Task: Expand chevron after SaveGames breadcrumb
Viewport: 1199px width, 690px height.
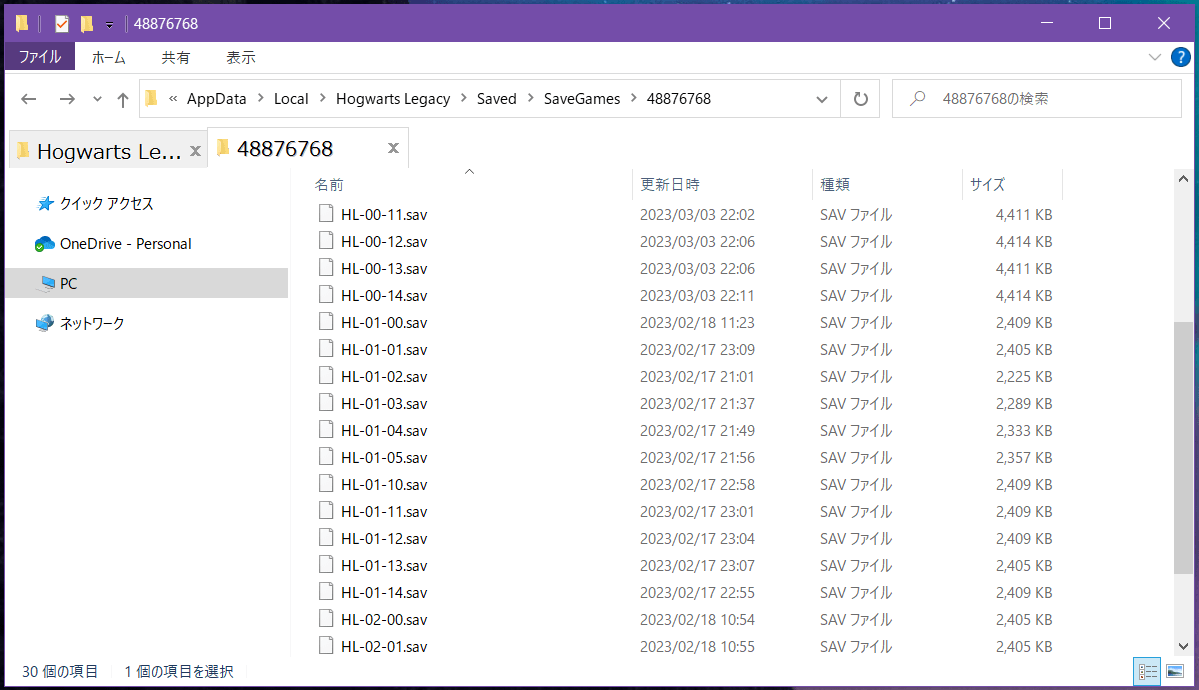Action: point(633,99)
